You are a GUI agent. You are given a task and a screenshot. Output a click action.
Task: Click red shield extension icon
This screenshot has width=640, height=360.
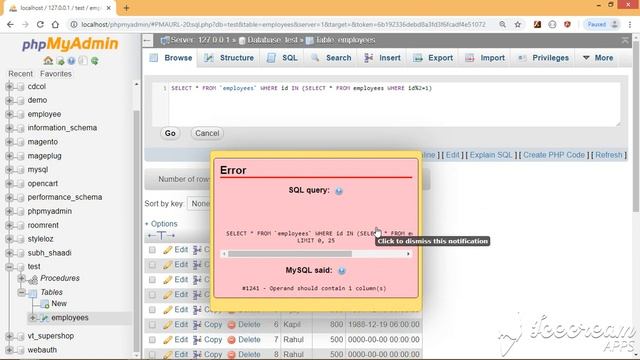click(567, 24)
